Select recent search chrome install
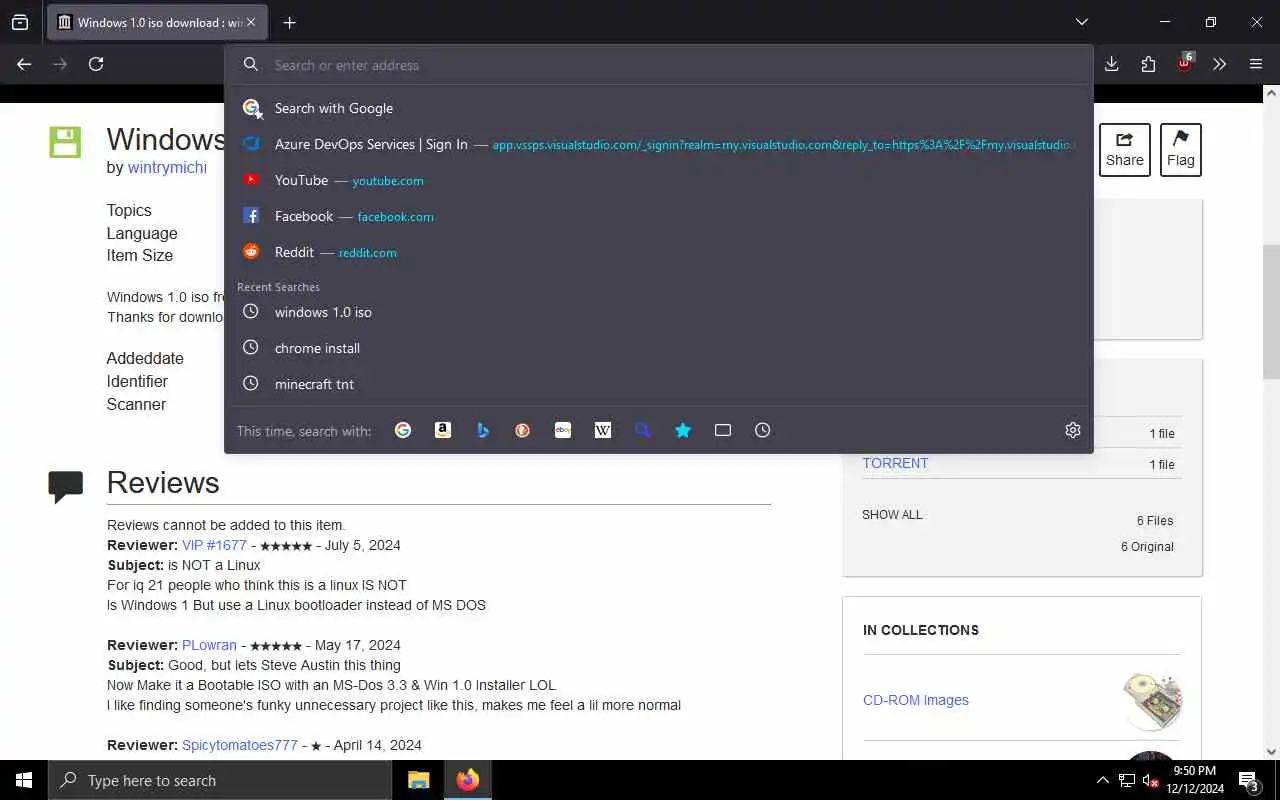The height and width of the screenshot is (800, 1280). coord(659,348)
